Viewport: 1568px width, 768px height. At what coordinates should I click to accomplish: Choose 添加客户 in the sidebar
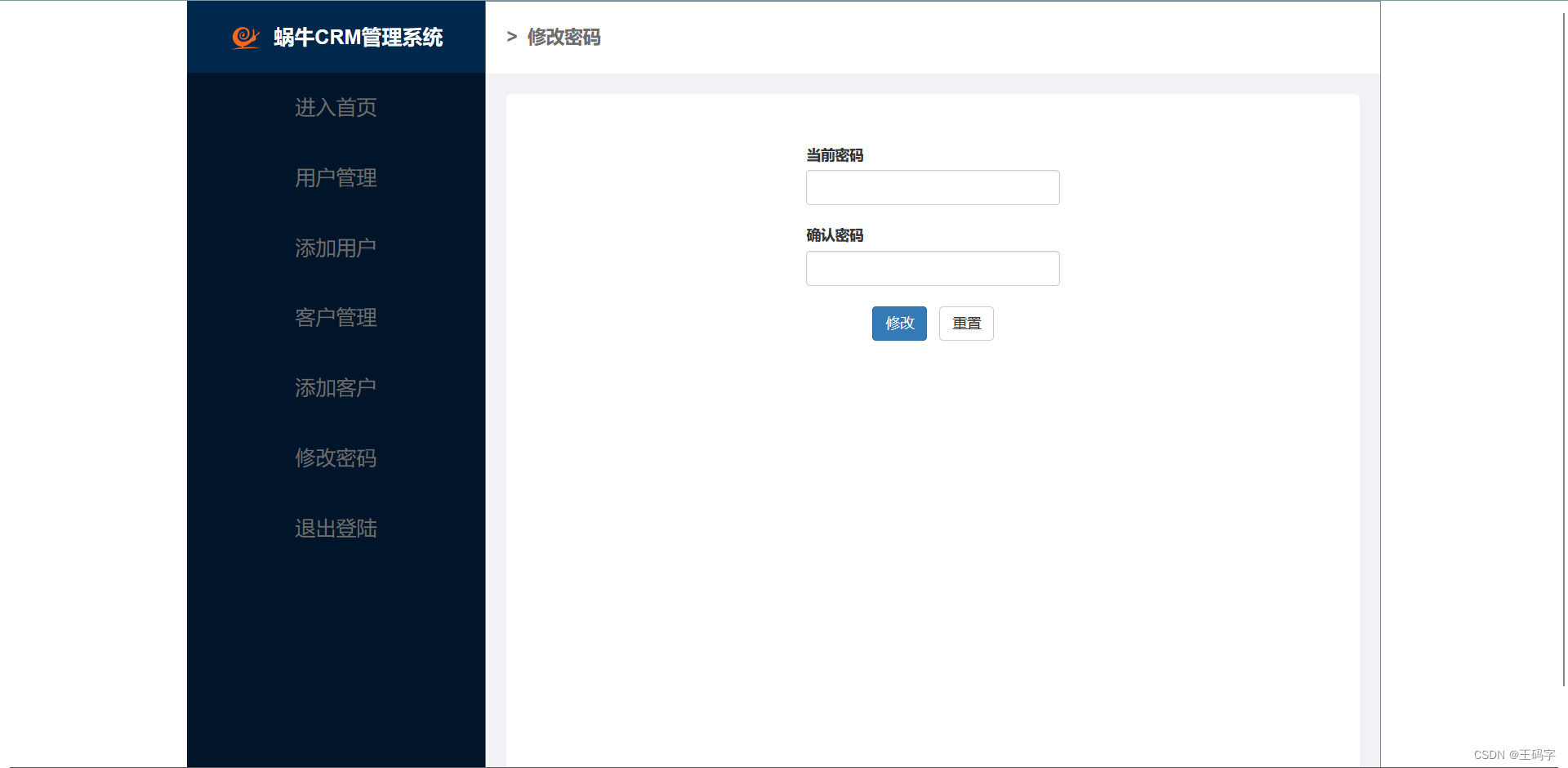pyautogui.click(x=336, y=388)
